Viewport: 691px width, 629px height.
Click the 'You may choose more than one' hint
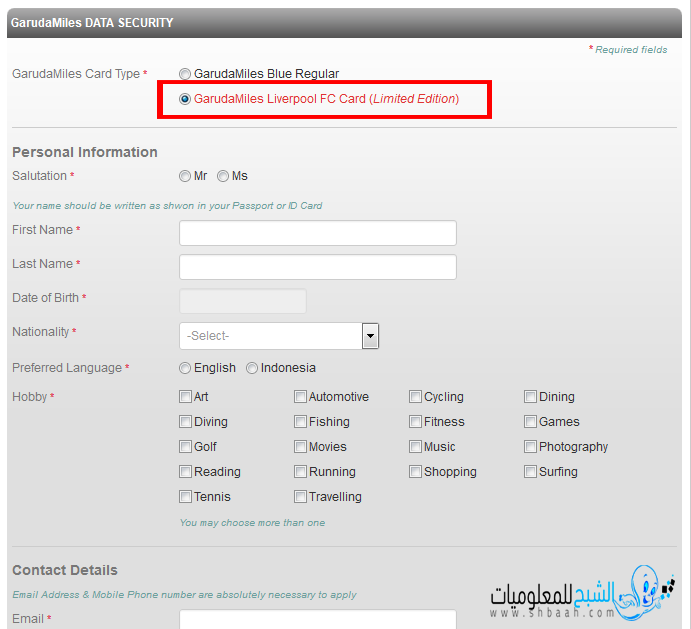click(252, 523)
